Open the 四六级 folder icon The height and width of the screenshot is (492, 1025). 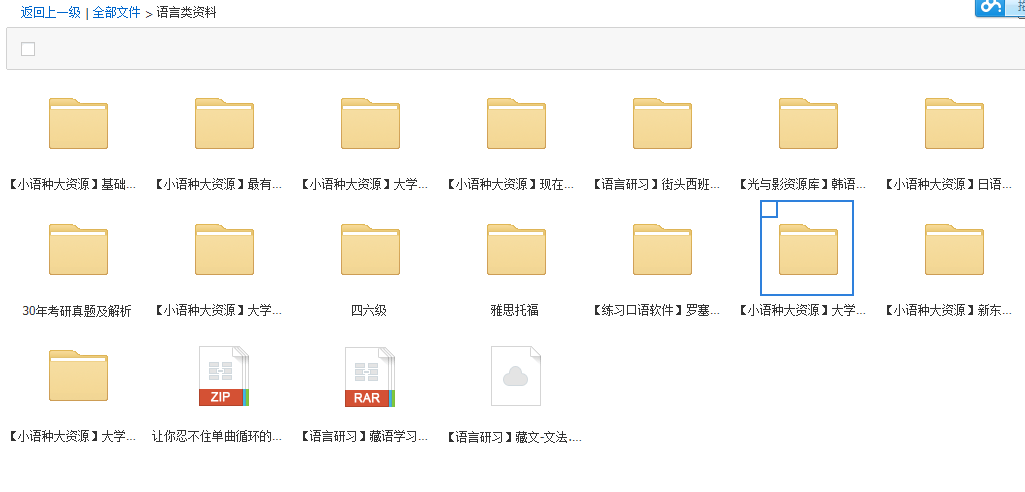tap(370, 250)
